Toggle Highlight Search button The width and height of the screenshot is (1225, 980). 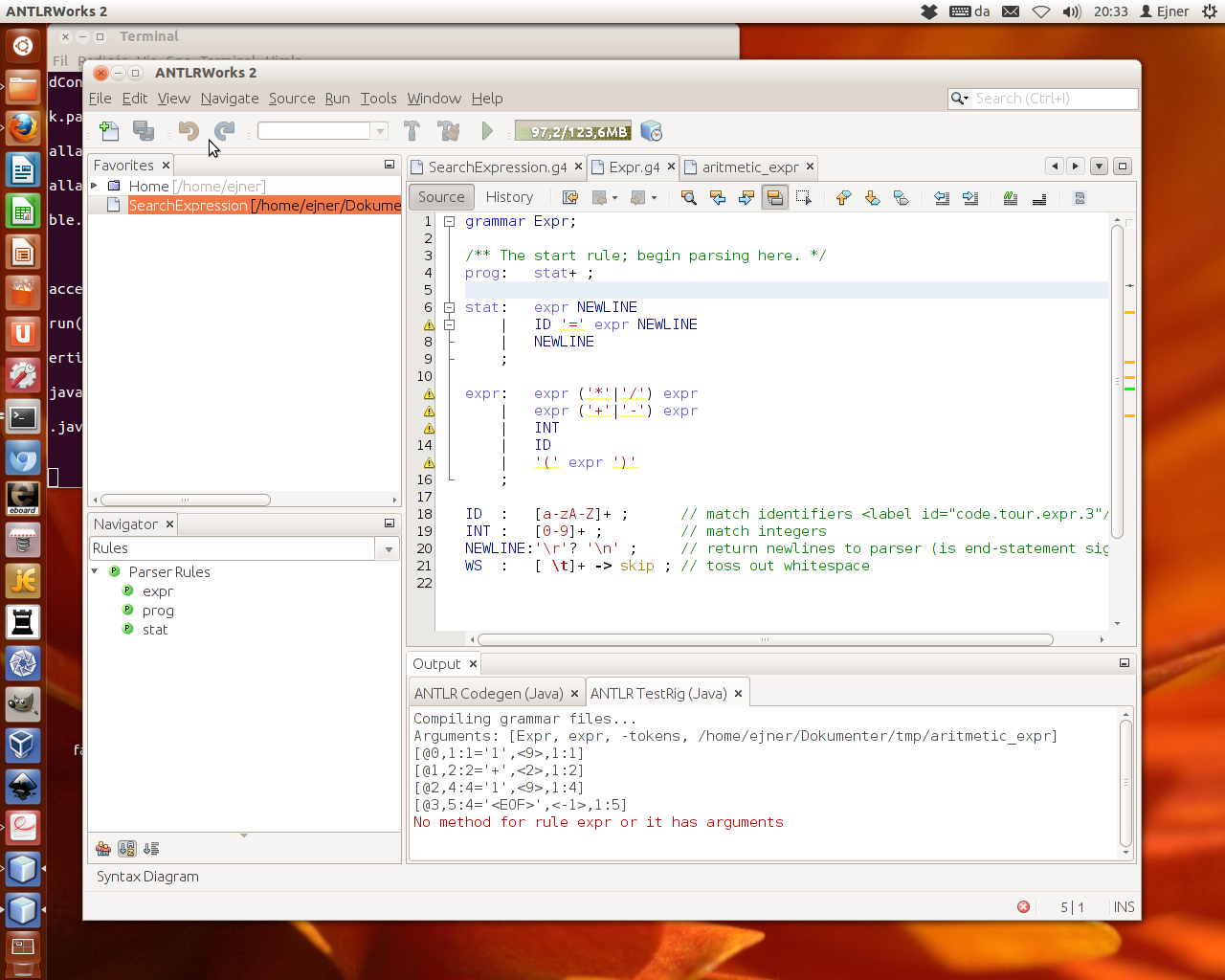point(775,198)
